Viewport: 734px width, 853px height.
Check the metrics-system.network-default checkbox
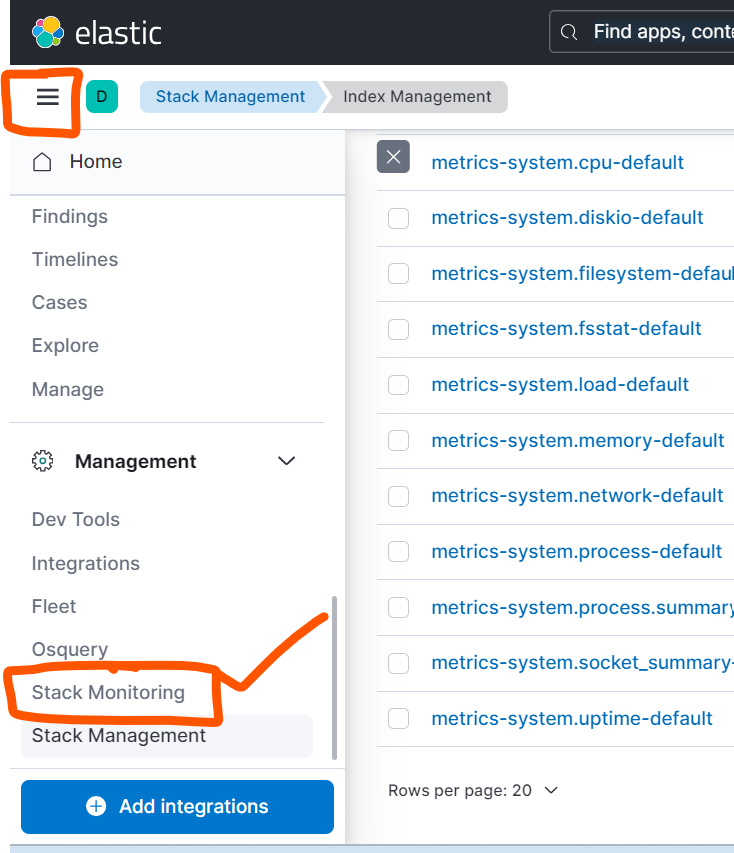coord(398,496)
